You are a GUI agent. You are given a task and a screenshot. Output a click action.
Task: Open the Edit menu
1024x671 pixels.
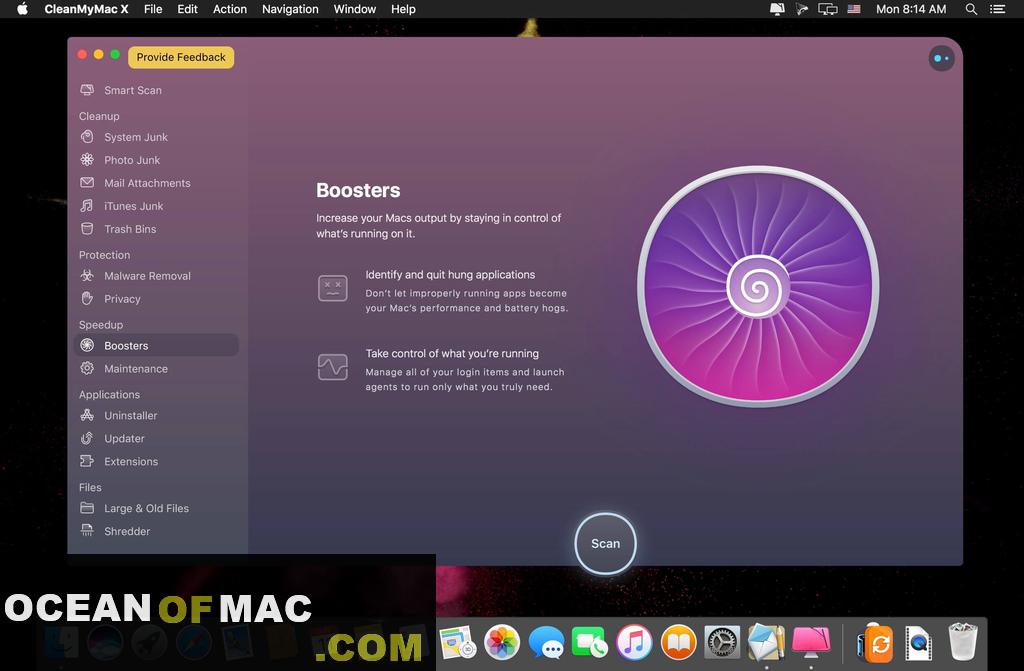[x=187, y=9]
